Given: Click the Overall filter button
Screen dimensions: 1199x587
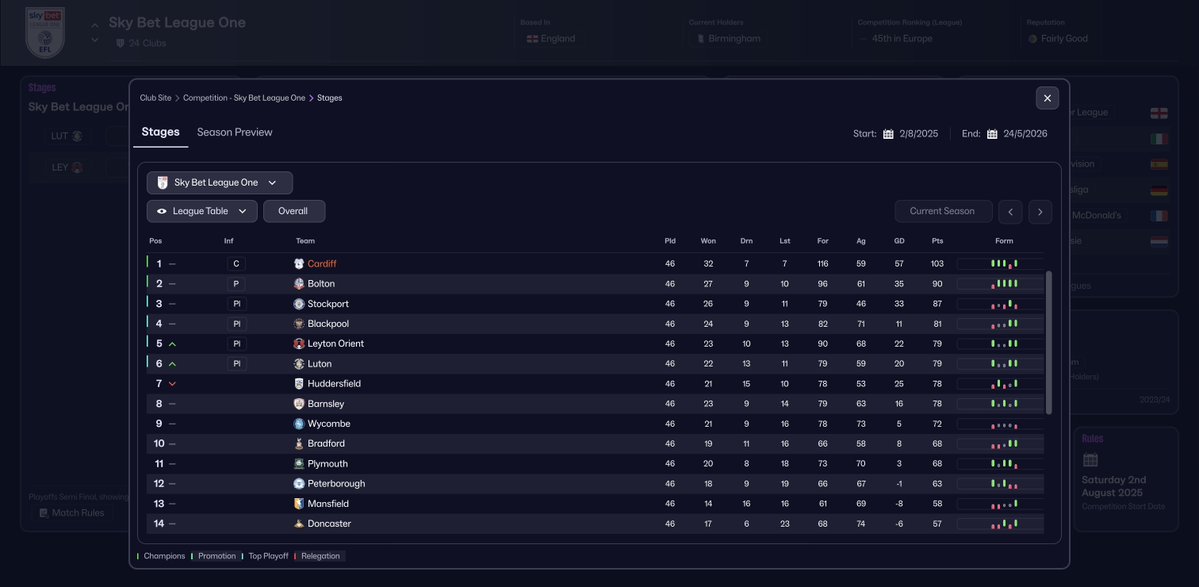Looking at the screenshot, I should point(294,211).
